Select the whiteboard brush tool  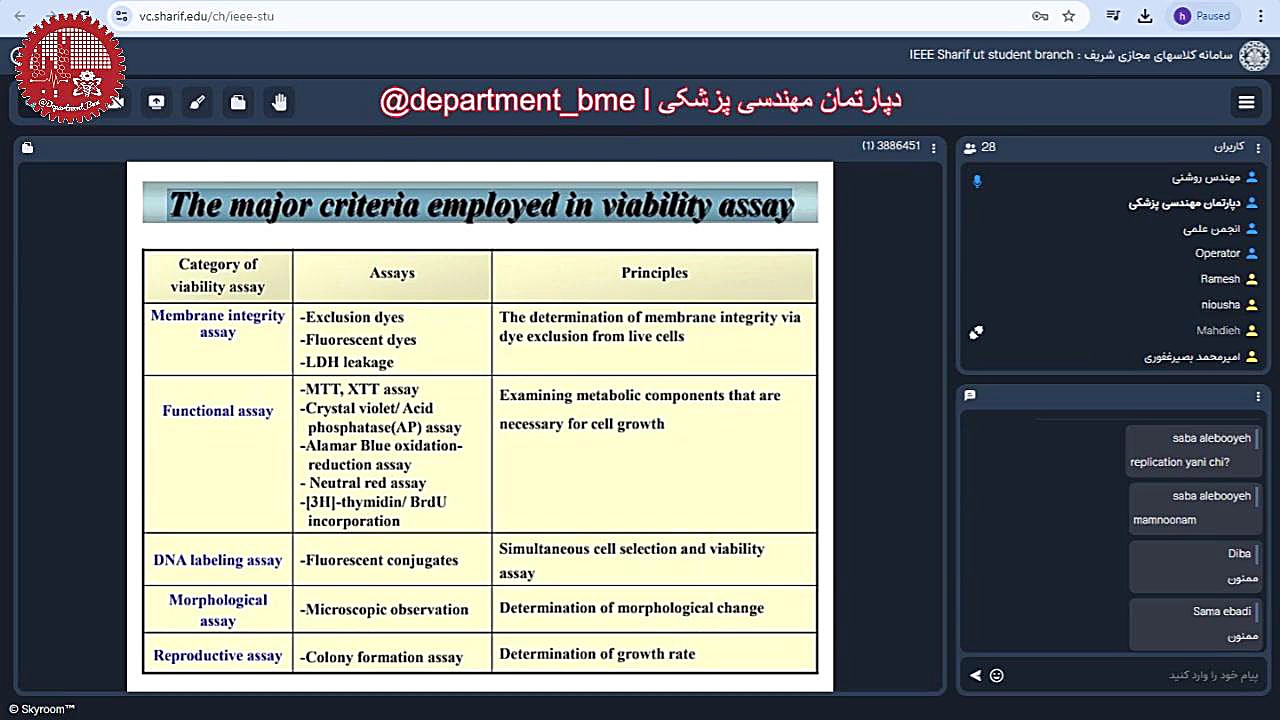point(197,102)
